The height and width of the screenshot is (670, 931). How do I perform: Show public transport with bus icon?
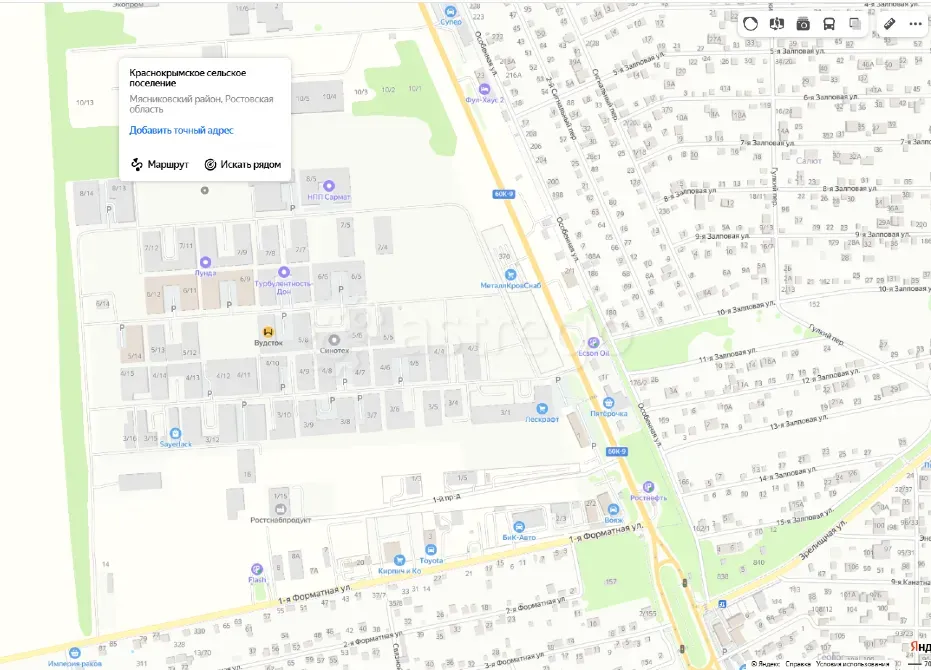click(x=829, y=23)
